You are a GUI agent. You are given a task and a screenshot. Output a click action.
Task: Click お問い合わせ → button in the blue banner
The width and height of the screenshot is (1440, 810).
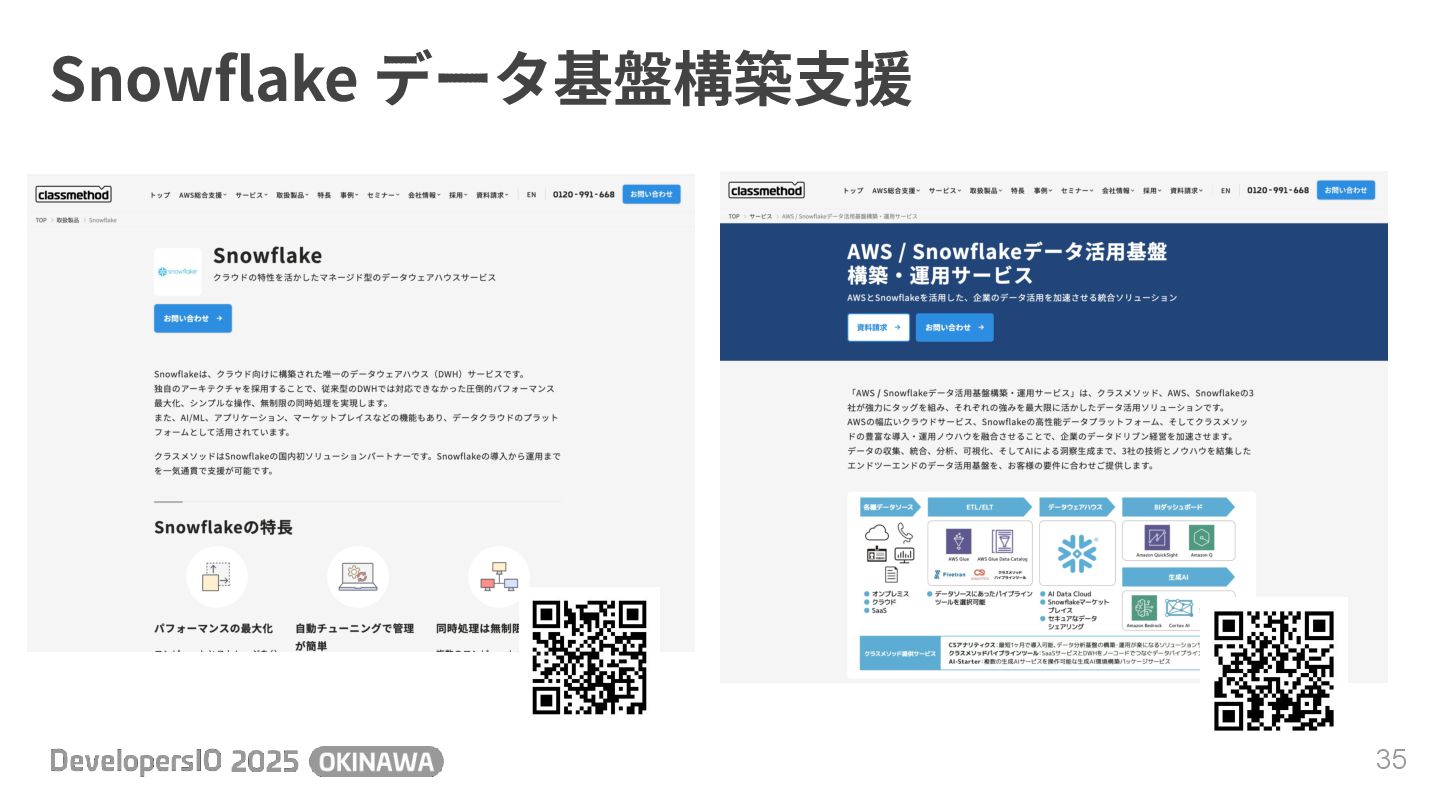pos(955,327)
